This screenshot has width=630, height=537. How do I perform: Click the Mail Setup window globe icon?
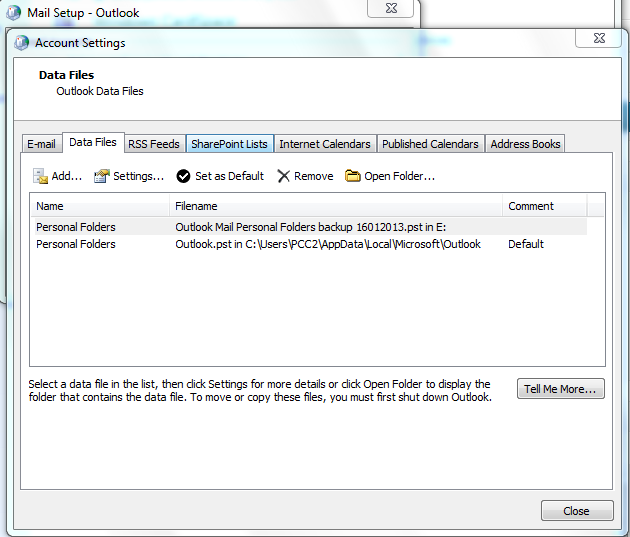point(13,12)
